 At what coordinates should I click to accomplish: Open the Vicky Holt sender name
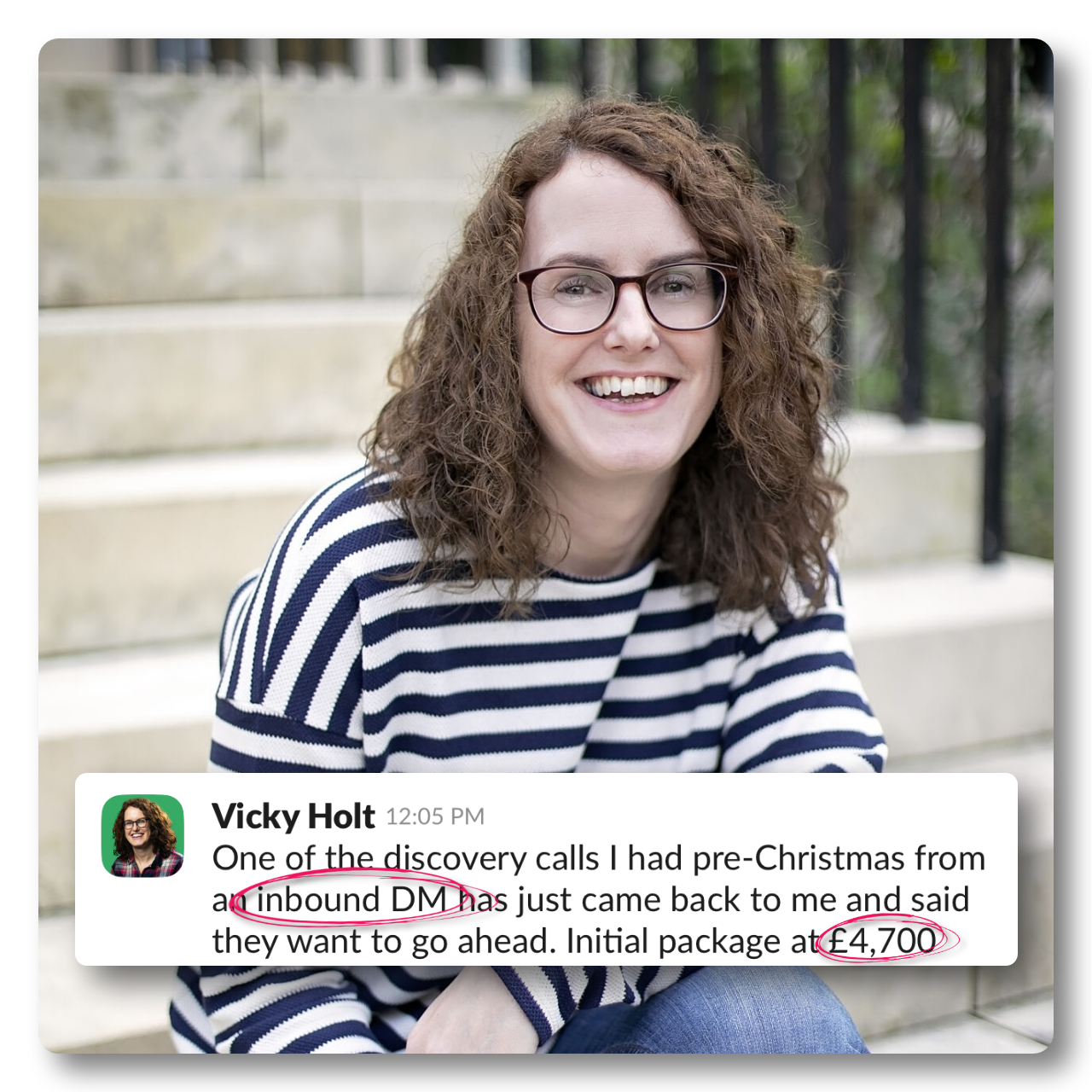tap(293, 816)
